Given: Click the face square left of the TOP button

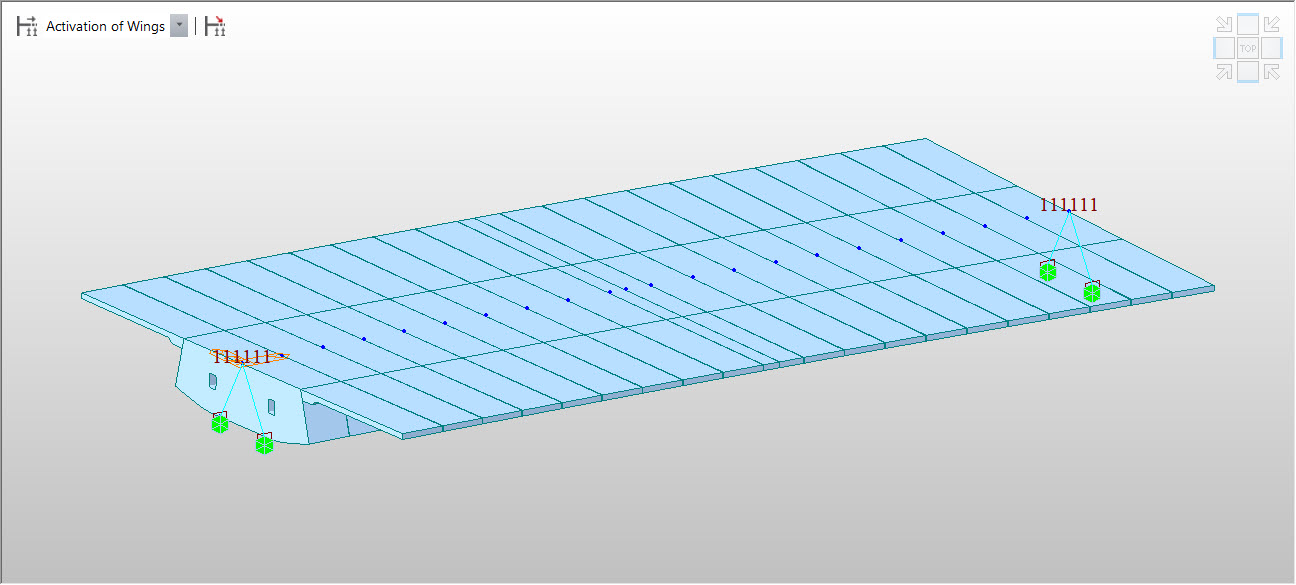Looking at the screenshot, I should [x=1223, y=47].
